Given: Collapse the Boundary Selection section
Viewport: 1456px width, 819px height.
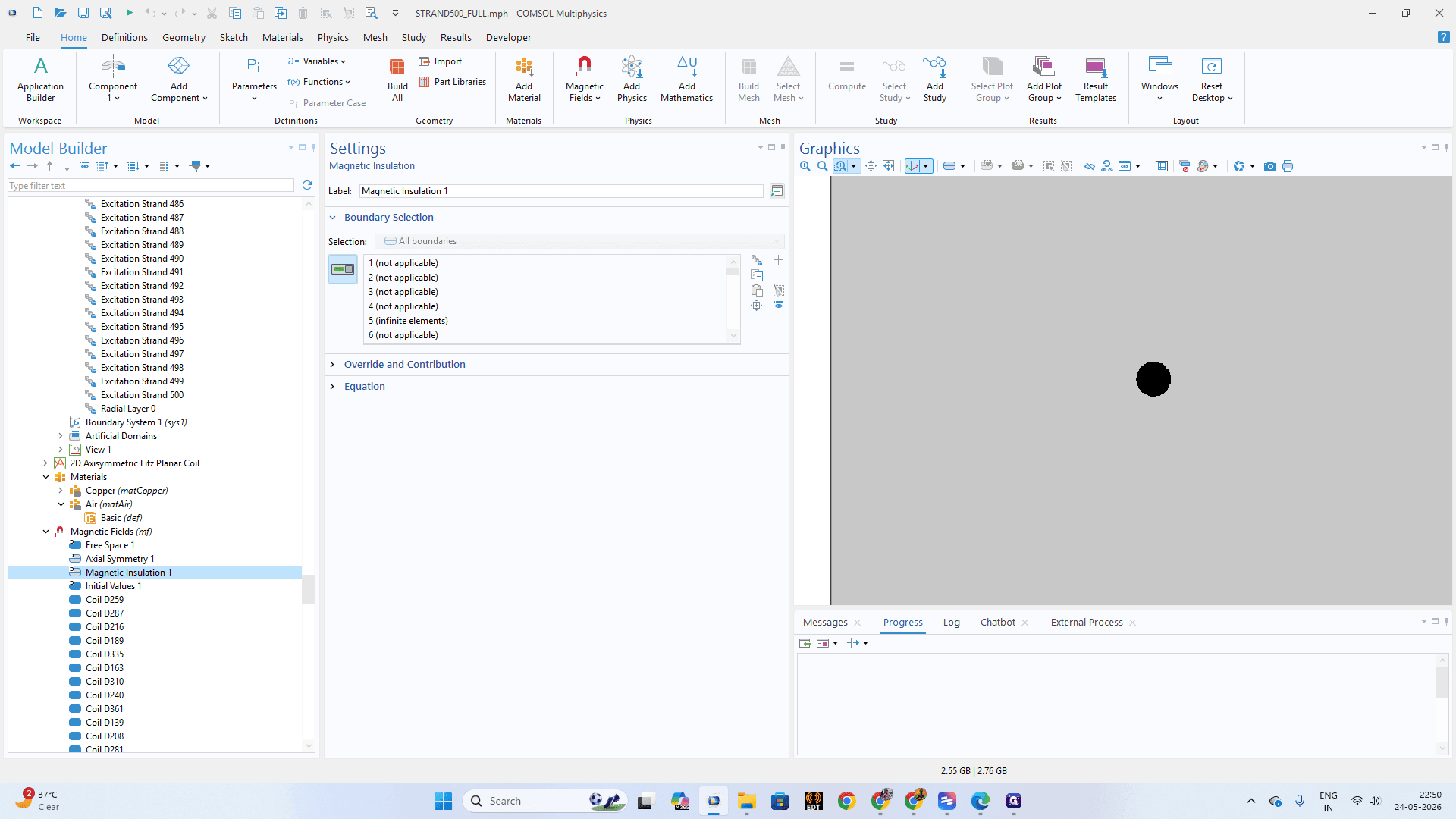Looking at the screenshot, I should pos(332,218).
